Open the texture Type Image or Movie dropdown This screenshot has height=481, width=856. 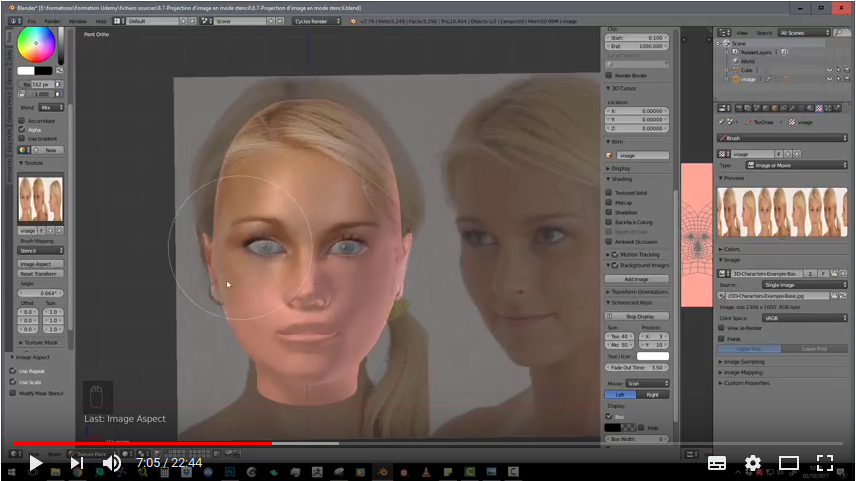click(x=796, y=165)
